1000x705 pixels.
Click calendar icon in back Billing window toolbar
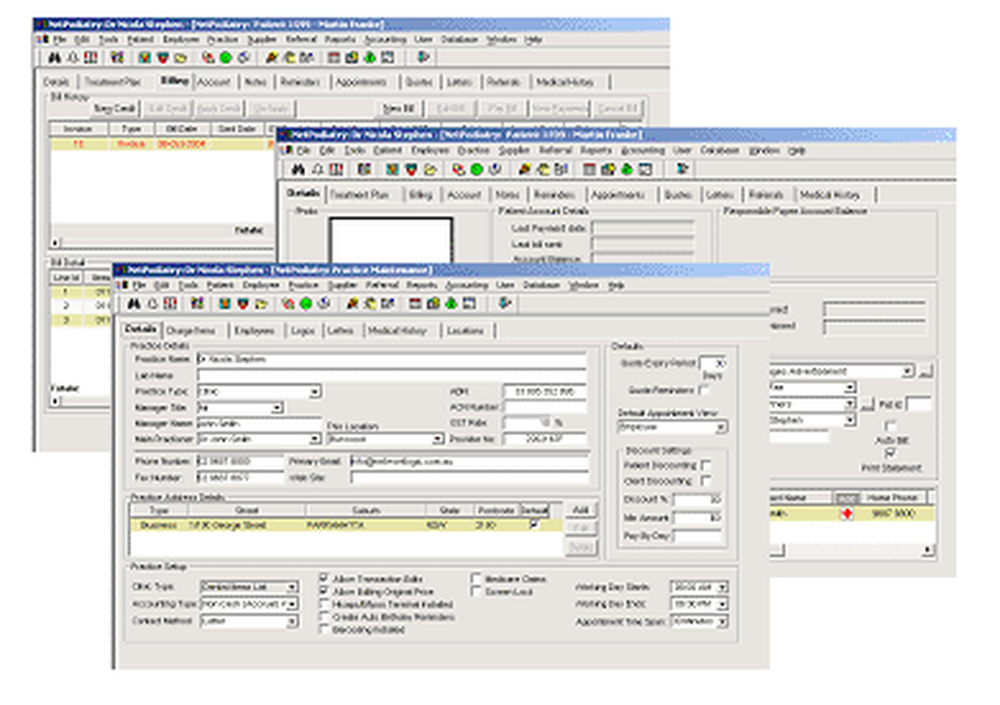(333, 57)
